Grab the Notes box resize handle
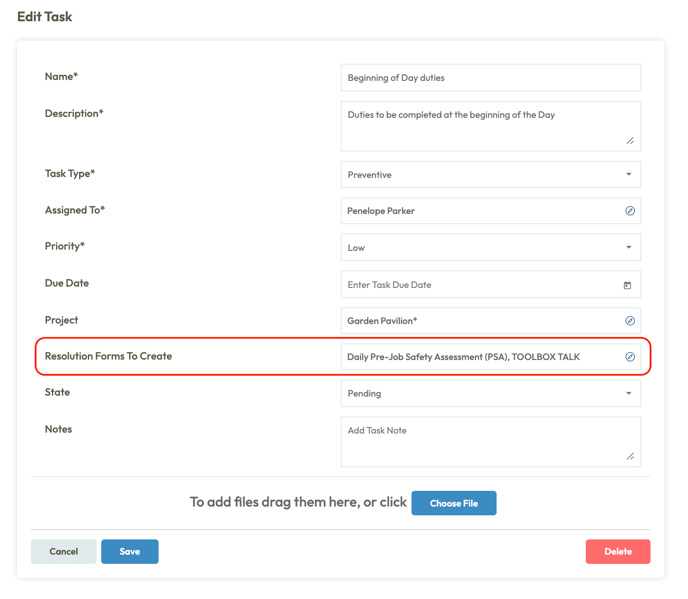688x599 pixels. point(630,457)
